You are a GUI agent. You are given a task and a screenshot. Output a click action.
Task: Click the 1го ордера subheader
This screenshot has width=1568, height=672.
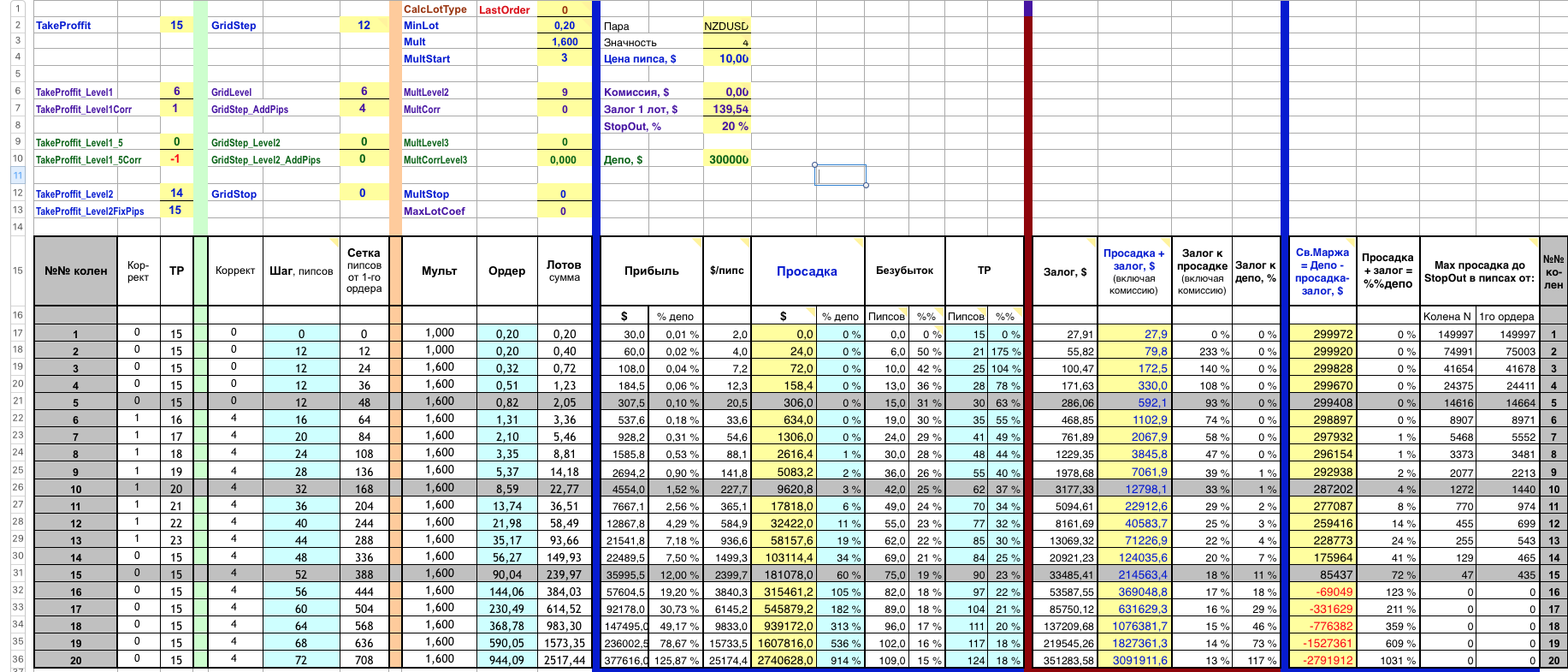coord(1507,317)
